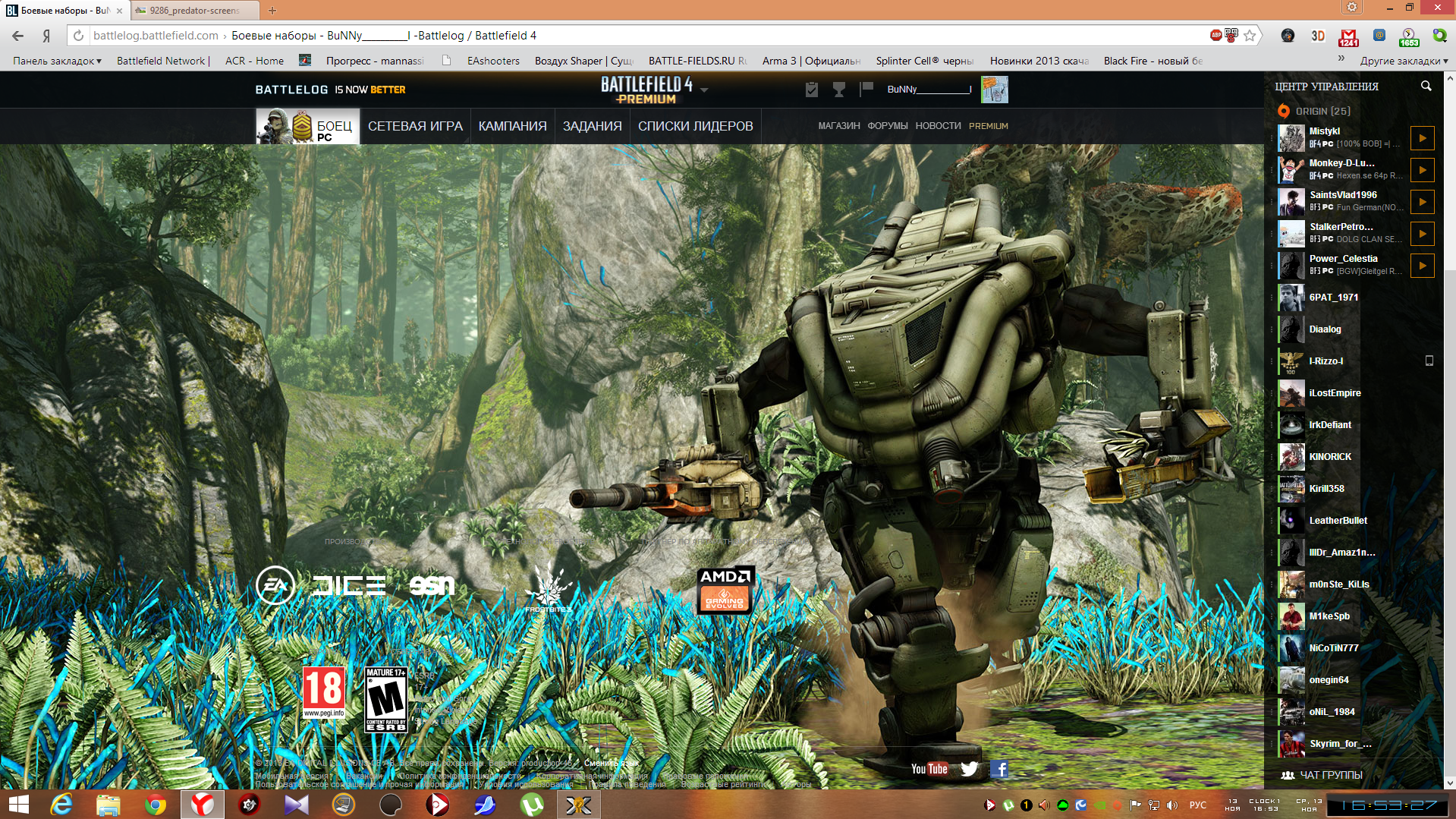Click the red ABP Adblock icon

[1215, 35]
